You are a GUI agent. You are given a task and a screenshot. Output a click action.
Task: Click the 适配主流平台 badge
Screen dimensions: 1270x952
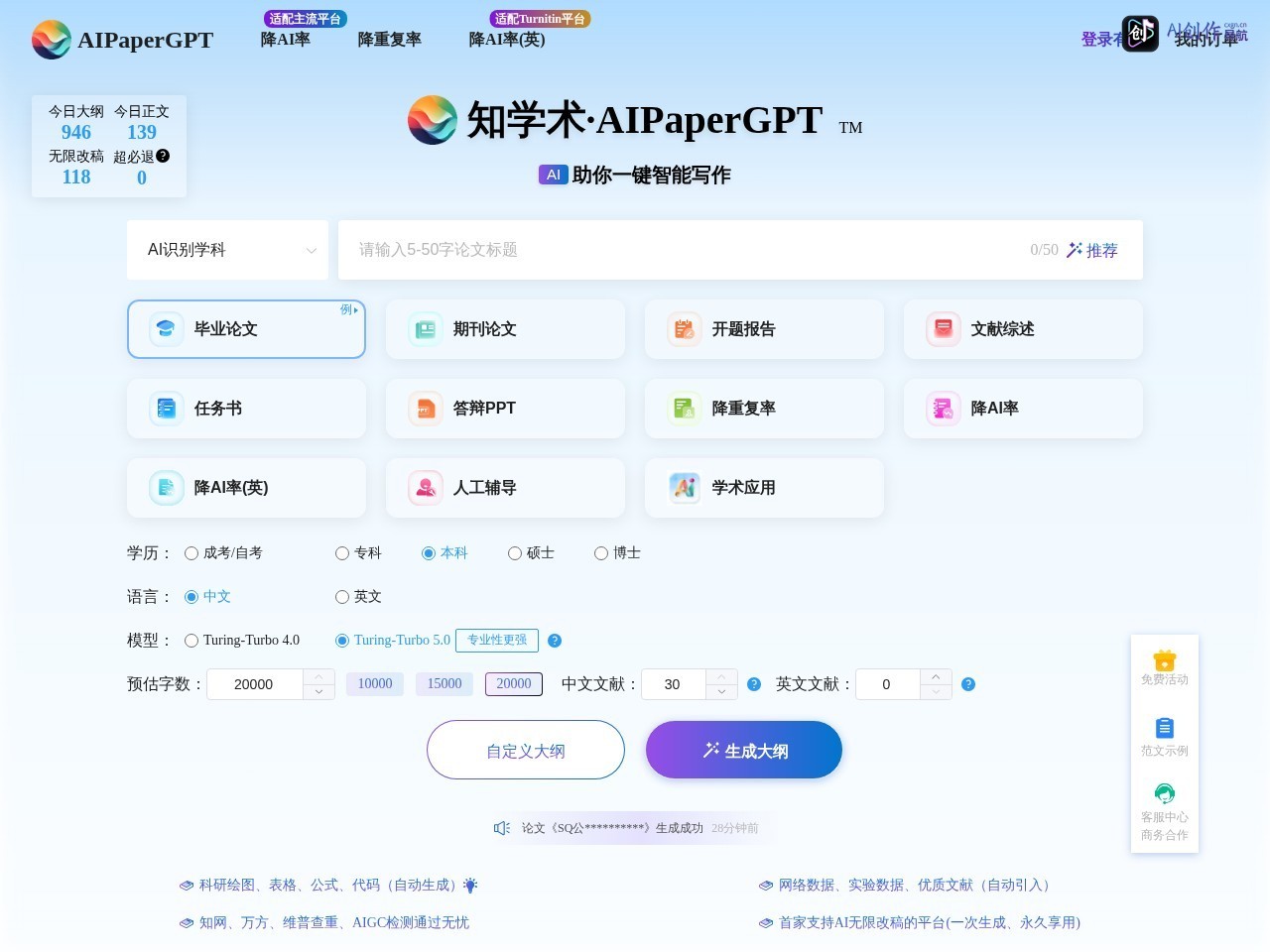306,19
